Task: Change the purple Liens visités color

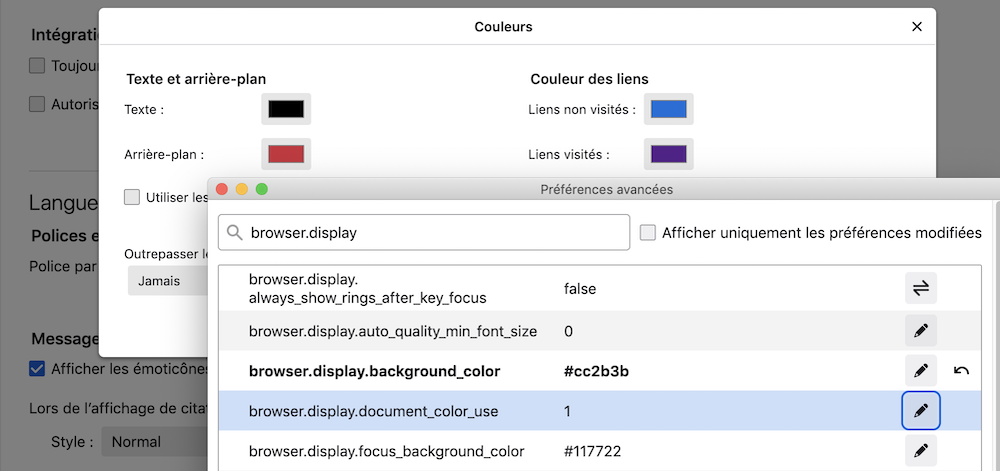Action: pyautogui.click(x=668, y=154)
